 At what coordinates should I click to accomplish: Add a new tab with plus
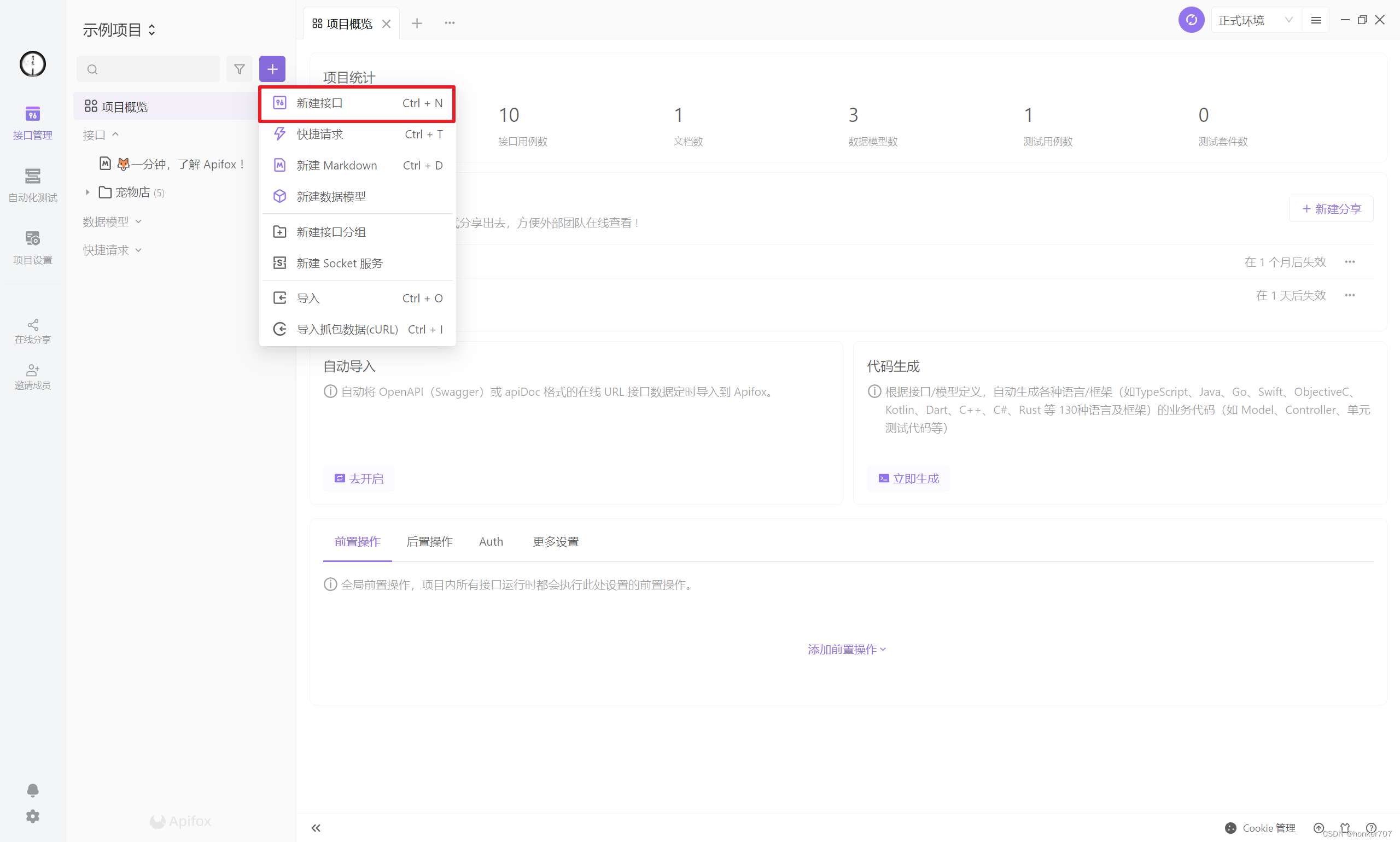[x=417, y=24]
